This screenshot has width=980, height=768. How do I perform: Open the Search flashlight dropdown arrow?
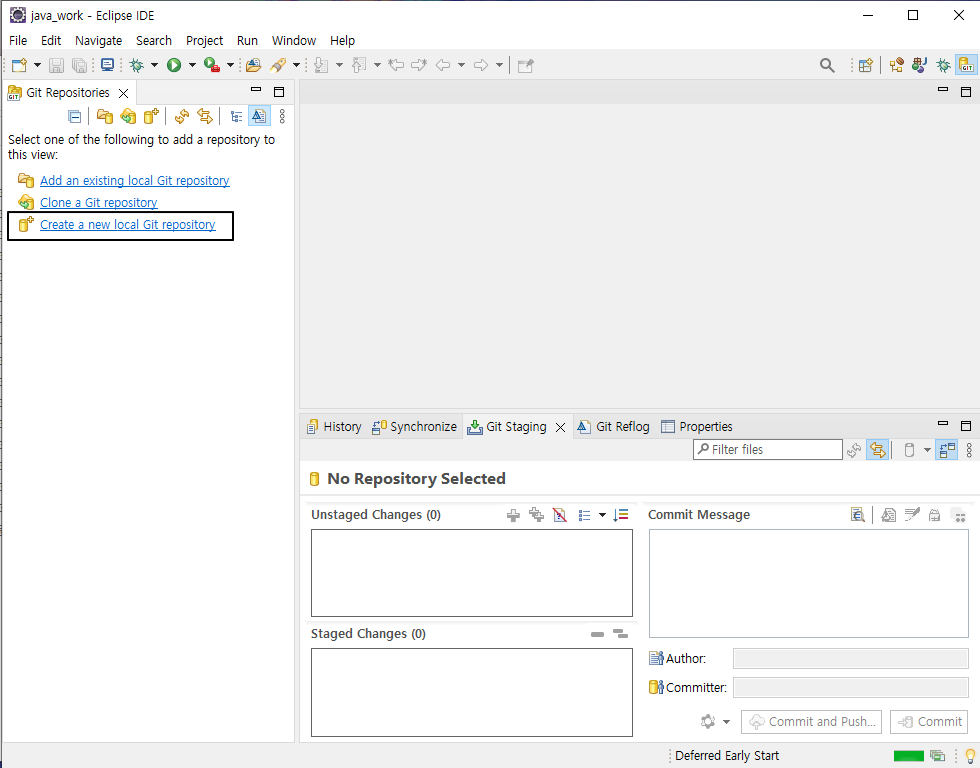pos(296,65)
